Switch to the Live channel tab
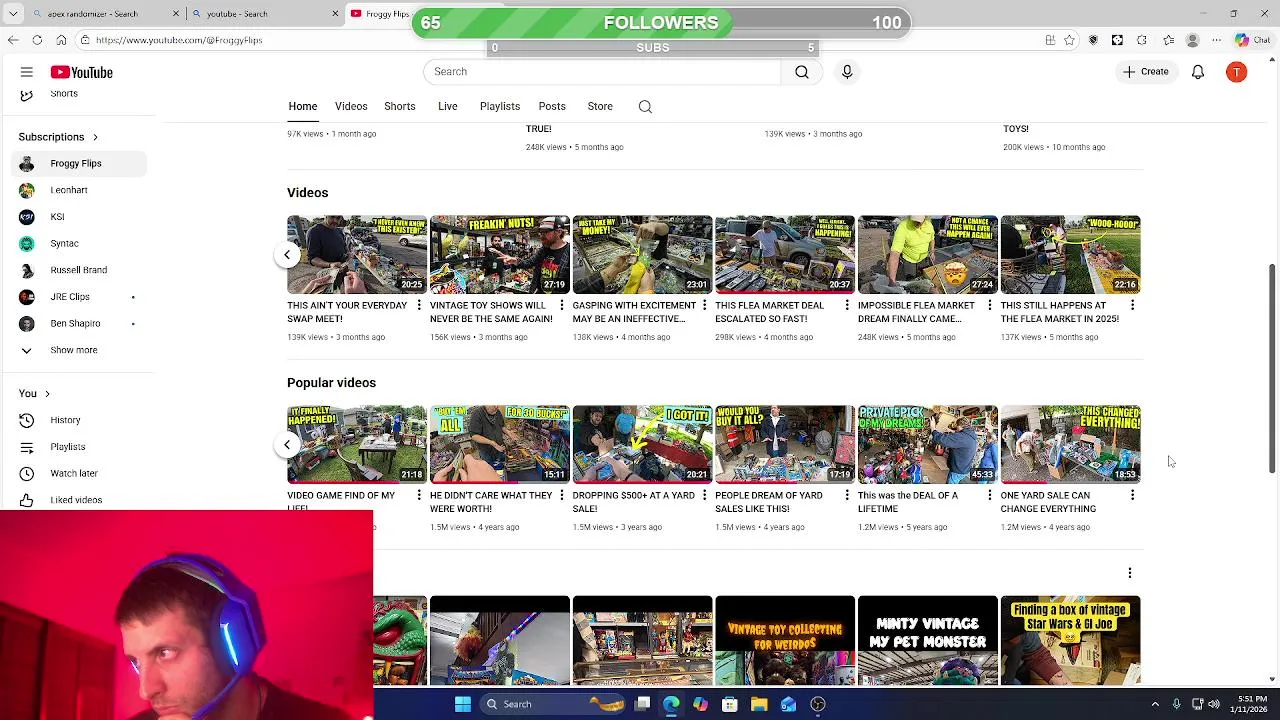This screenshot has height=720, width=1280. [448, 107]
